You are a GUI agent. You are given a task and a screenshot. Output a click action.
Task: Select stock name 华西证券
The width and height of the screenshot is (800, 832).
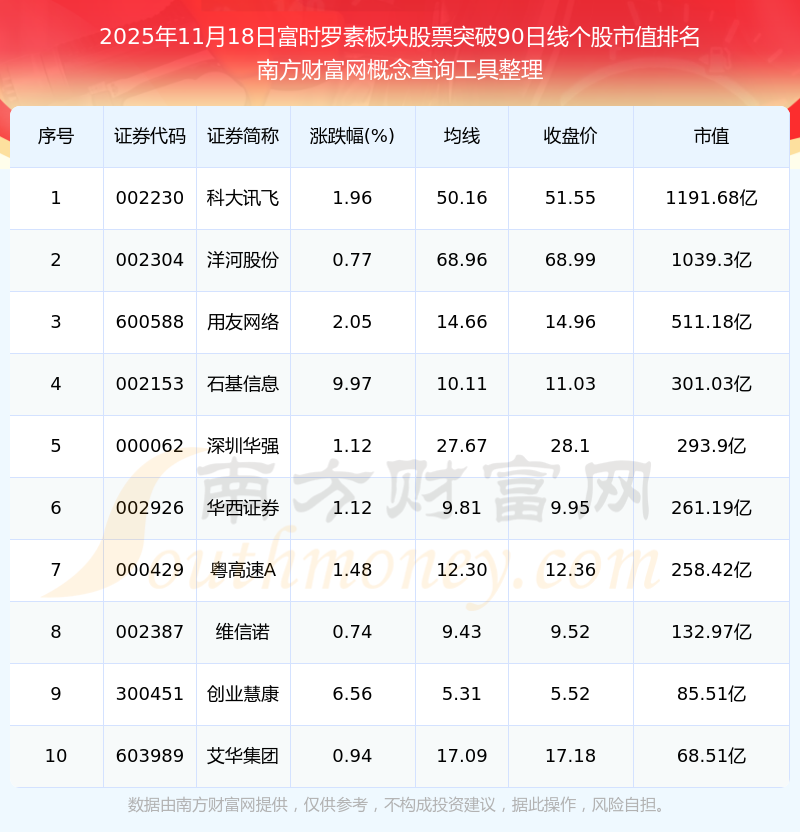click(243, 508)
